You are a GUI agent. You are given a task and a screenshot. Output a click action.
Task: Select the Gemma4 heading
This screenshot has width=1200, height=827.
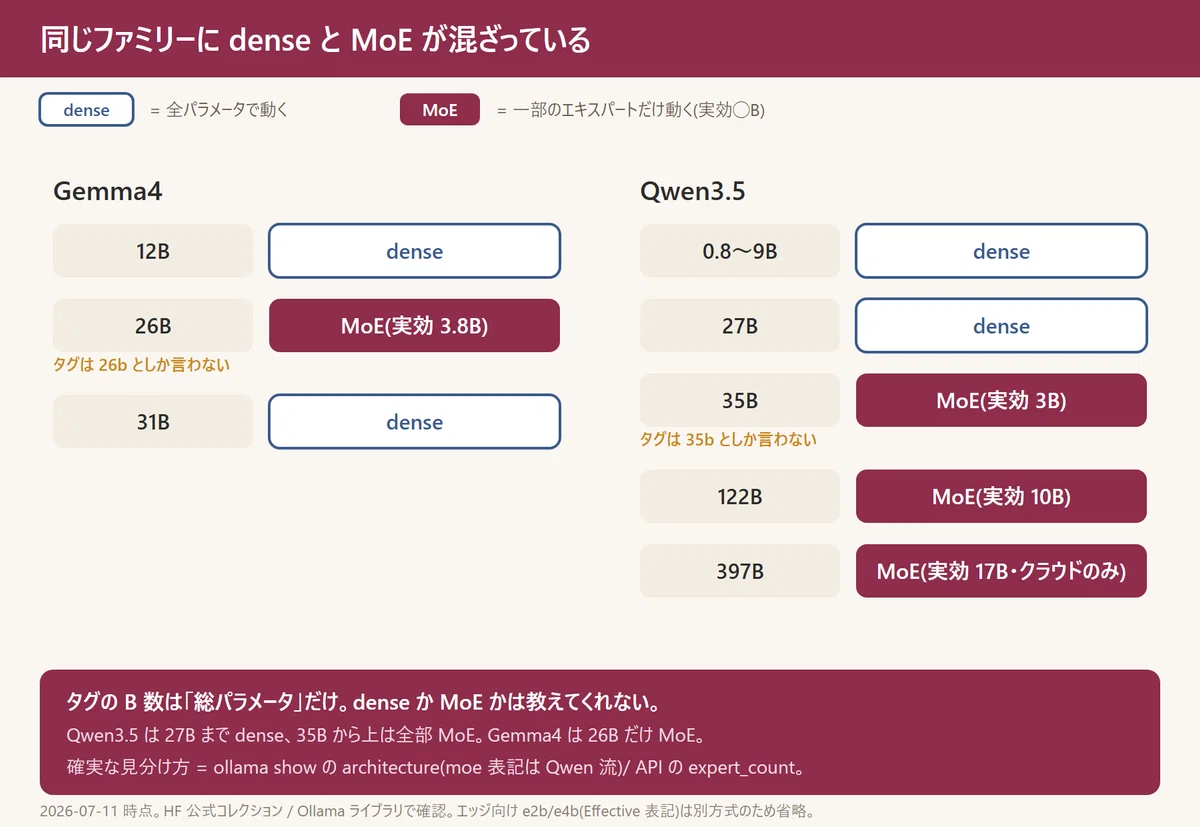(108, 191)
